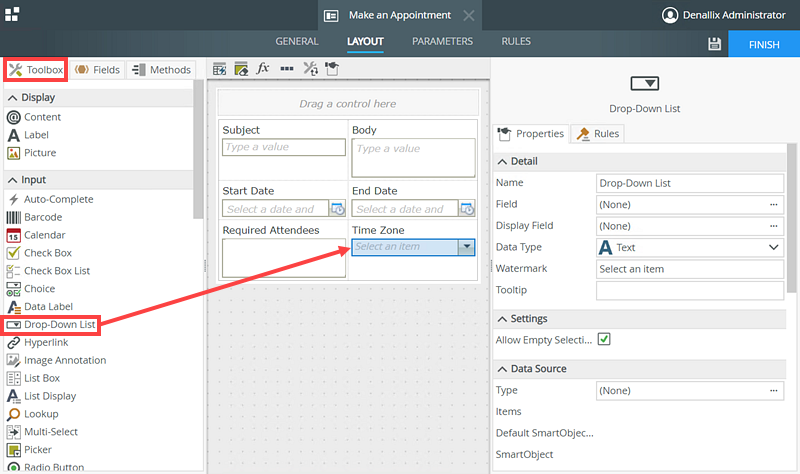The height and width of the screenshot is (474, 800).
Task: Collapse the Data Source section
Action: tap(502, 369)
